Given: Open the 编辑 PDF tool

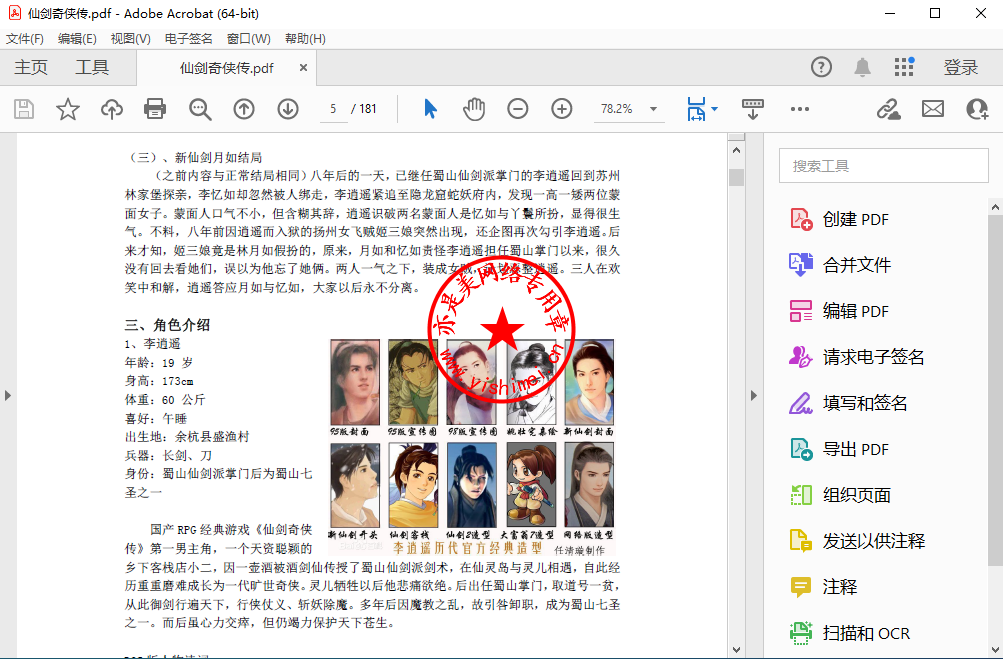Looking at the screenshot, I should click(x=855, y=311).
